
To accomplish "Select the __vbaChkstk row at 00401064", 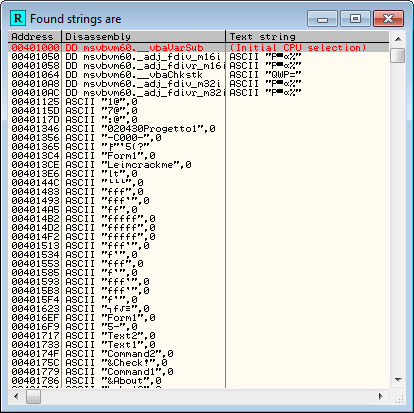I will pyautogui.click(x=199, y=75).
